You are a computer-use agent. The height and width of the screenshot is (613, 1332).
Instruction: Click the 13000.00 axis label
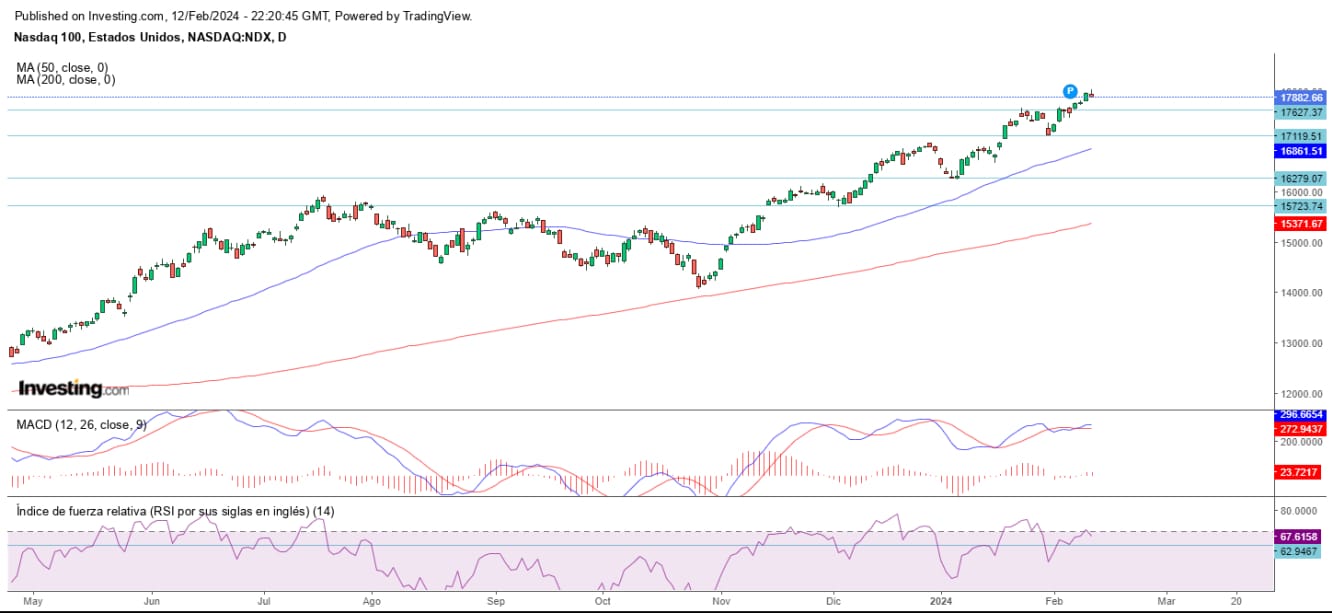1301,343
